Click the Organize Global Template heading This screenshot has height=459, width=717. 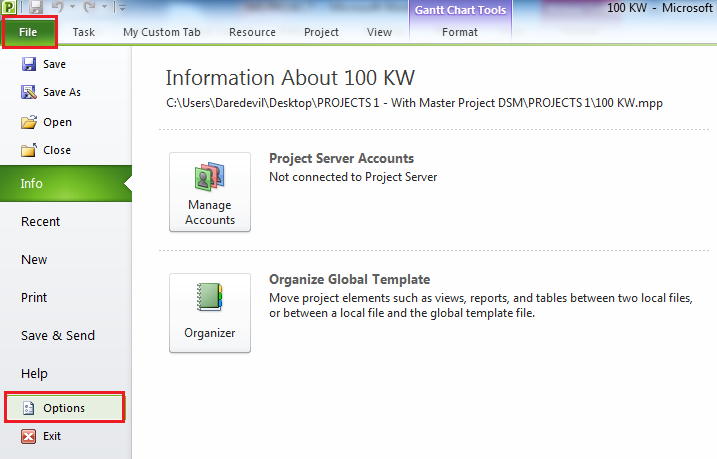(349, 279)
